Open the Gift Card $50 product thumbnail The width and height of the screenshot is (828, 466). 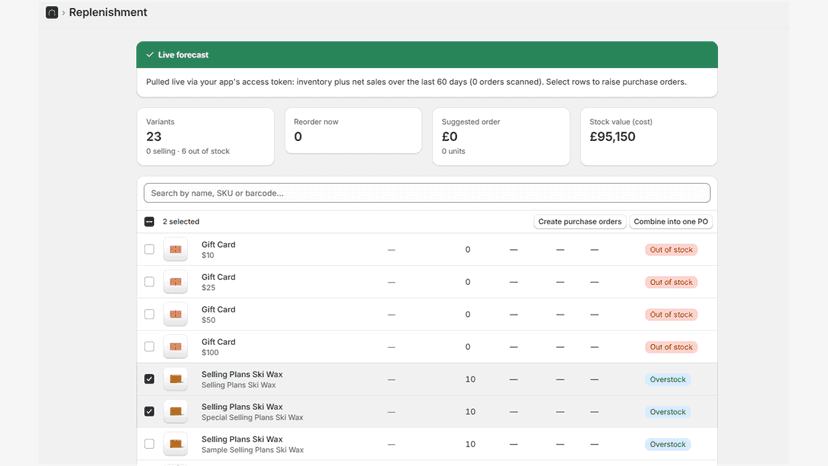point(175,314)
